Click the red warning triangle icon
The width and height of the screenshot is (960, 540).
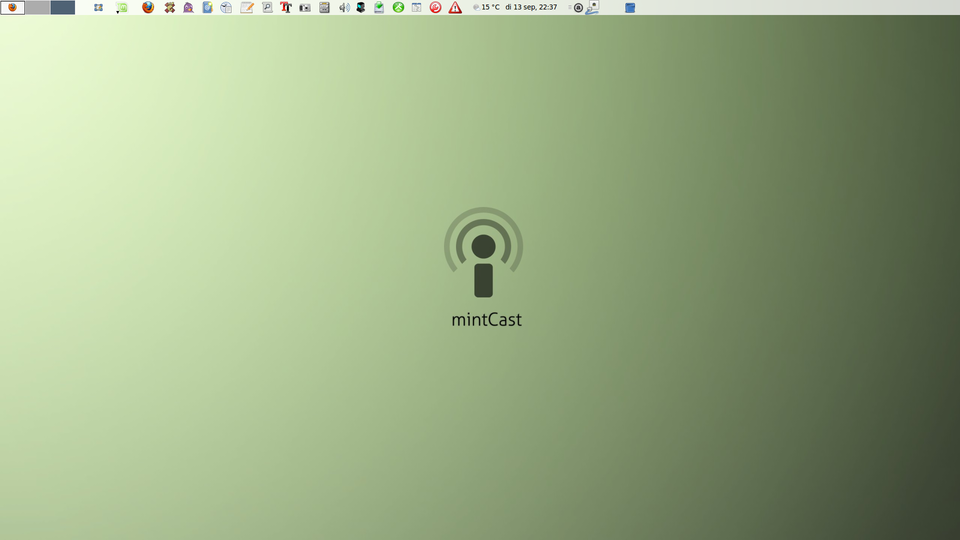pos(455,7)
